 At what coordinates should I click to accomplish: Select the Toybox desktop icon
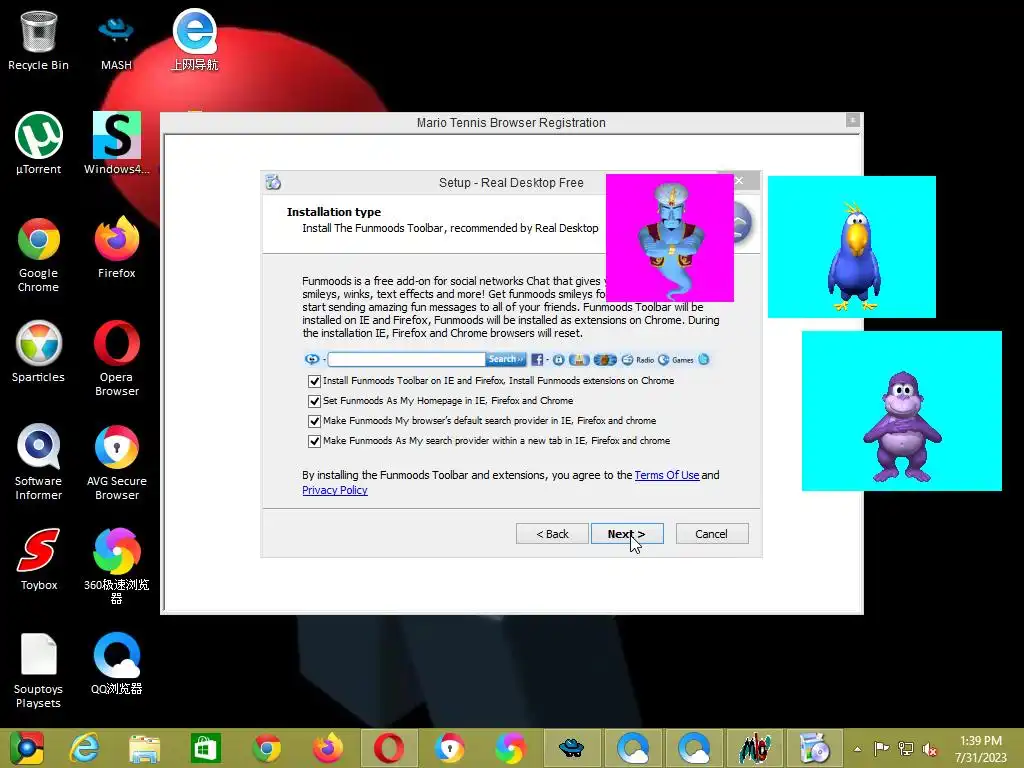(39, 560)
